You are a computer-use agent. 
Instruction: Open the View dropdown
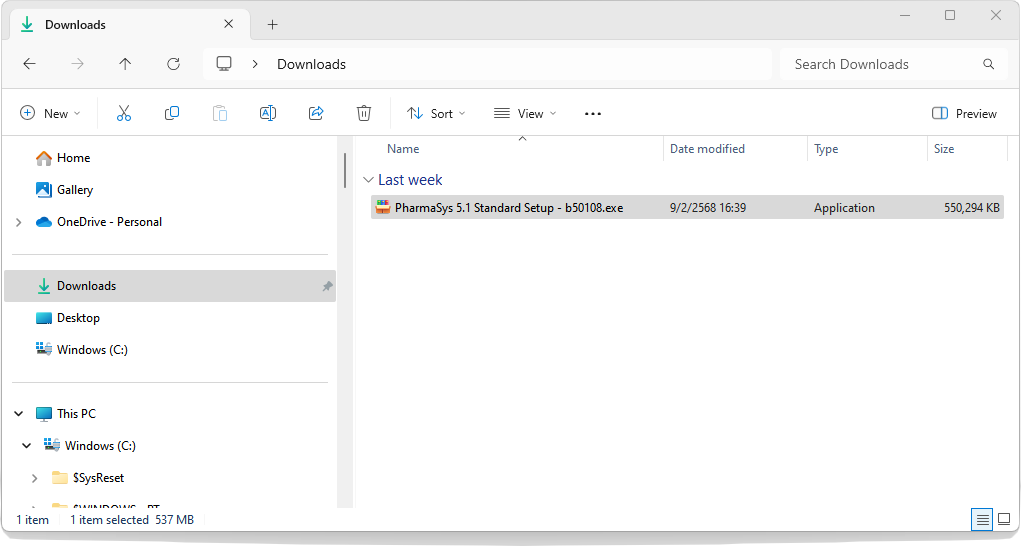(x=525, y=113)
